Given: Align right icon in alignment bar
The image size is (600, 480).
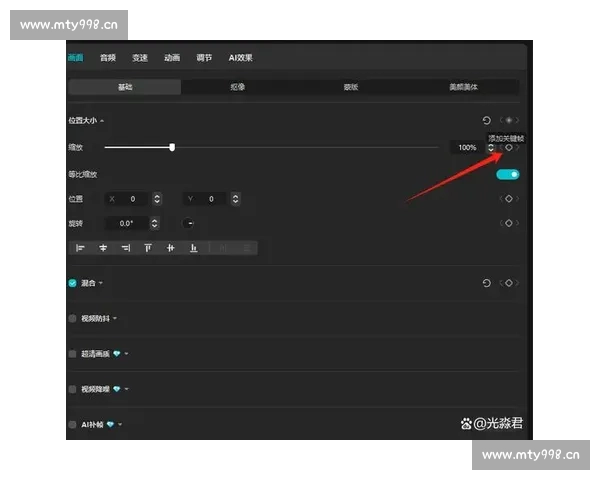Looking at the screenshot, I should pyautogui.click(x=126, y=248).
